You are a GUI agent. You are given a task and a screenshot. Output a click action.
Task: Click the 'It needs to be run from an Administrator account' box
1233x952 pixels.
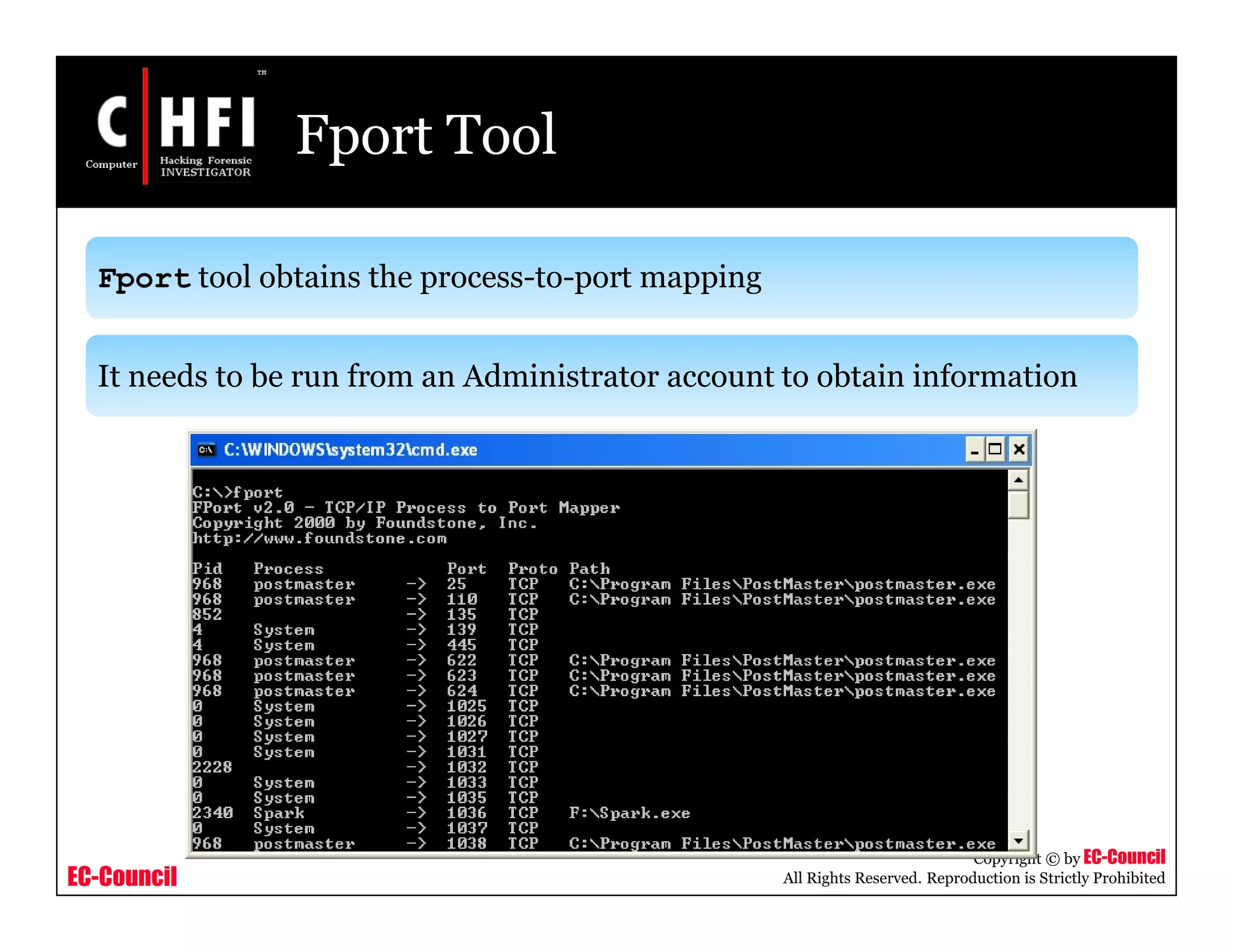click(x=612, y=376)
